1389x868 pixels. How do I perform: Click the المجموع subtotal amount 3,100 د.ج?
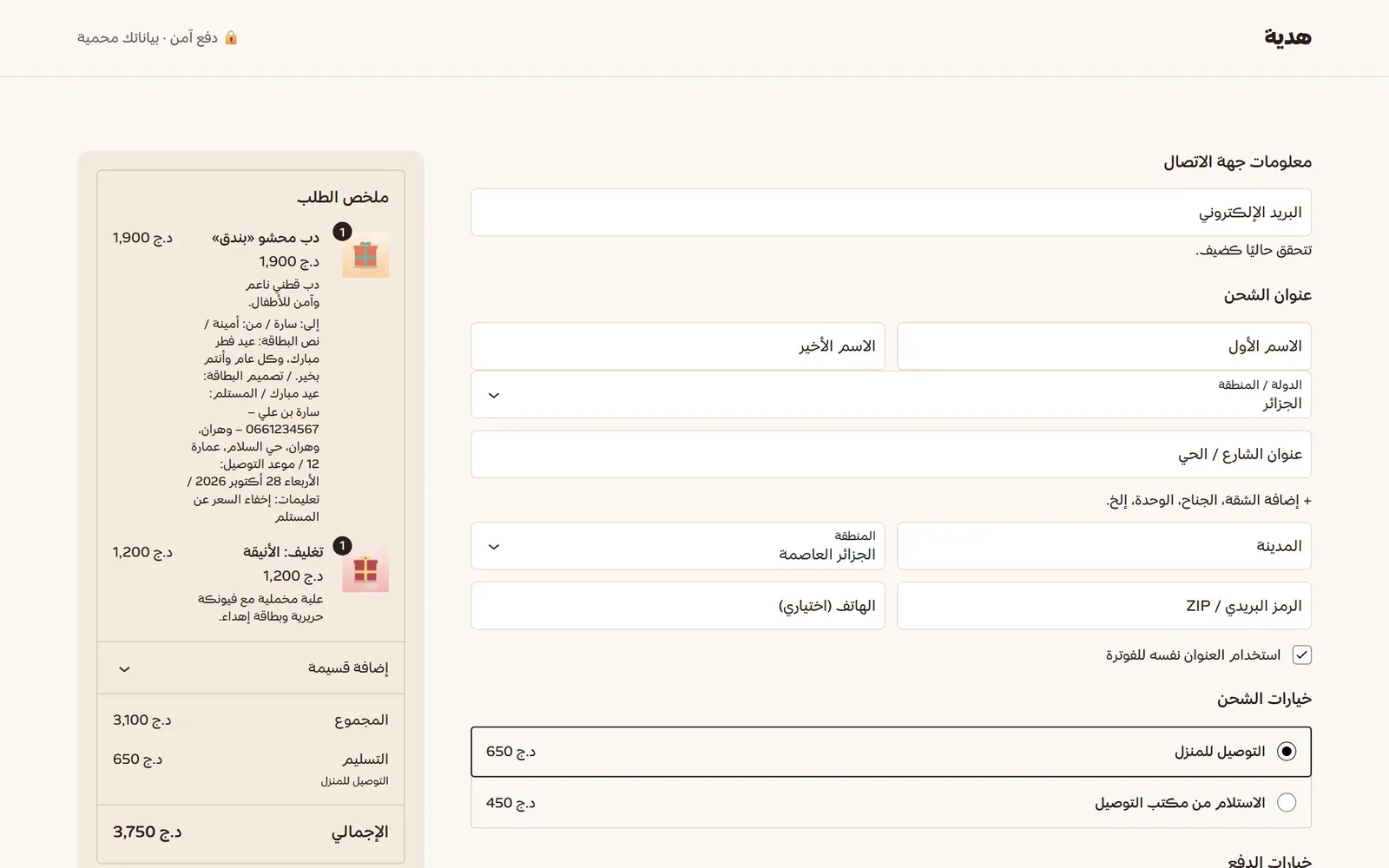[x=142, y=720]
